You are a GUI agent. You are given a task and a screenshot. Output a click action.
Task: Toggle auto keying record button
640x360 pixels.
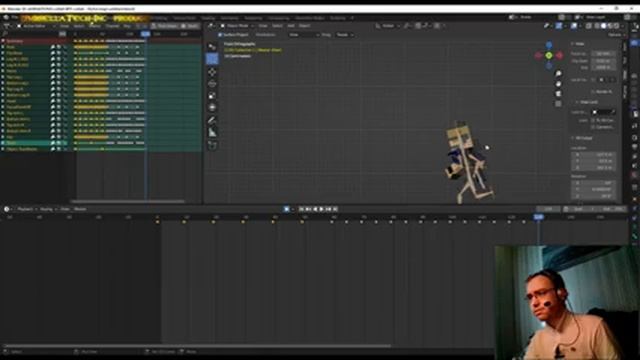(287, 209)
